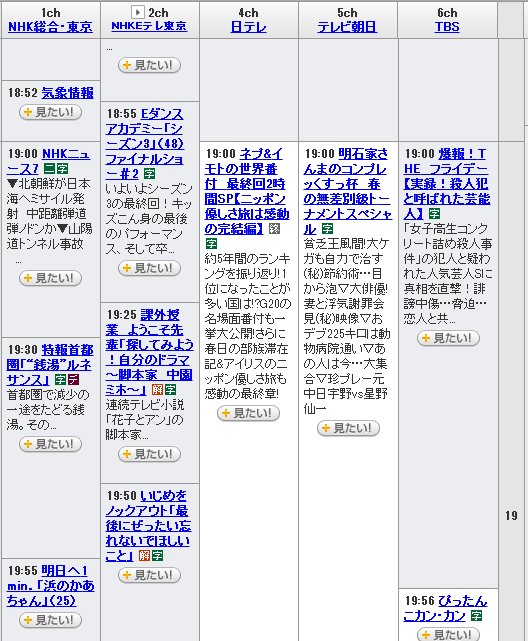Click description text starting 約5年間のランキング

coord(248,326)
